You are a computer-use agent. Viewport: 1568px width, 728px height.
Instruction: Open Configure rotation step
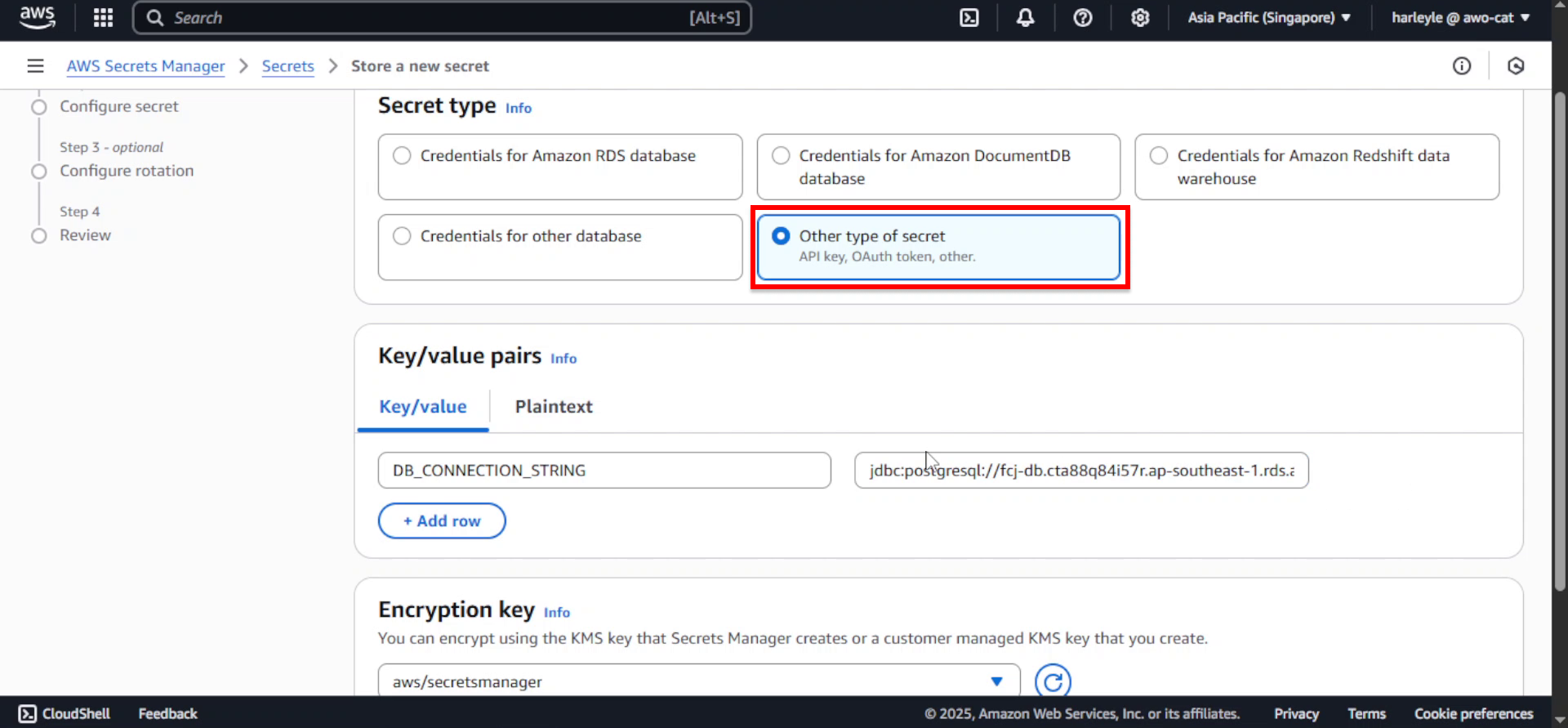pos(127,171)
